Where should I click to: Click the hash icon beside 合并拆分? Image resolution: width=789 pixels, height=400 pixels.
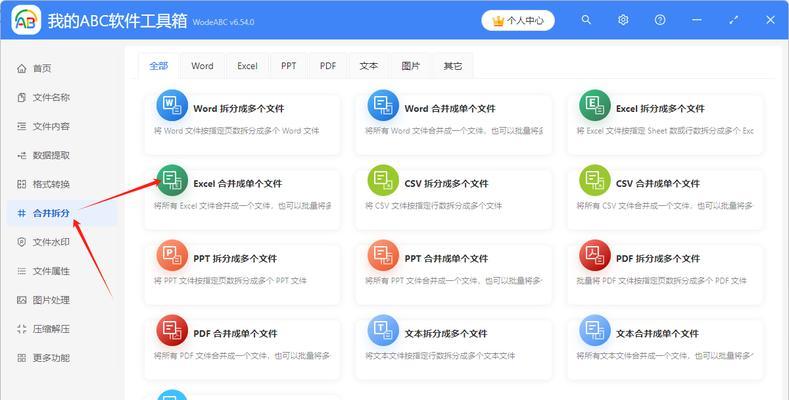point(22,213)
